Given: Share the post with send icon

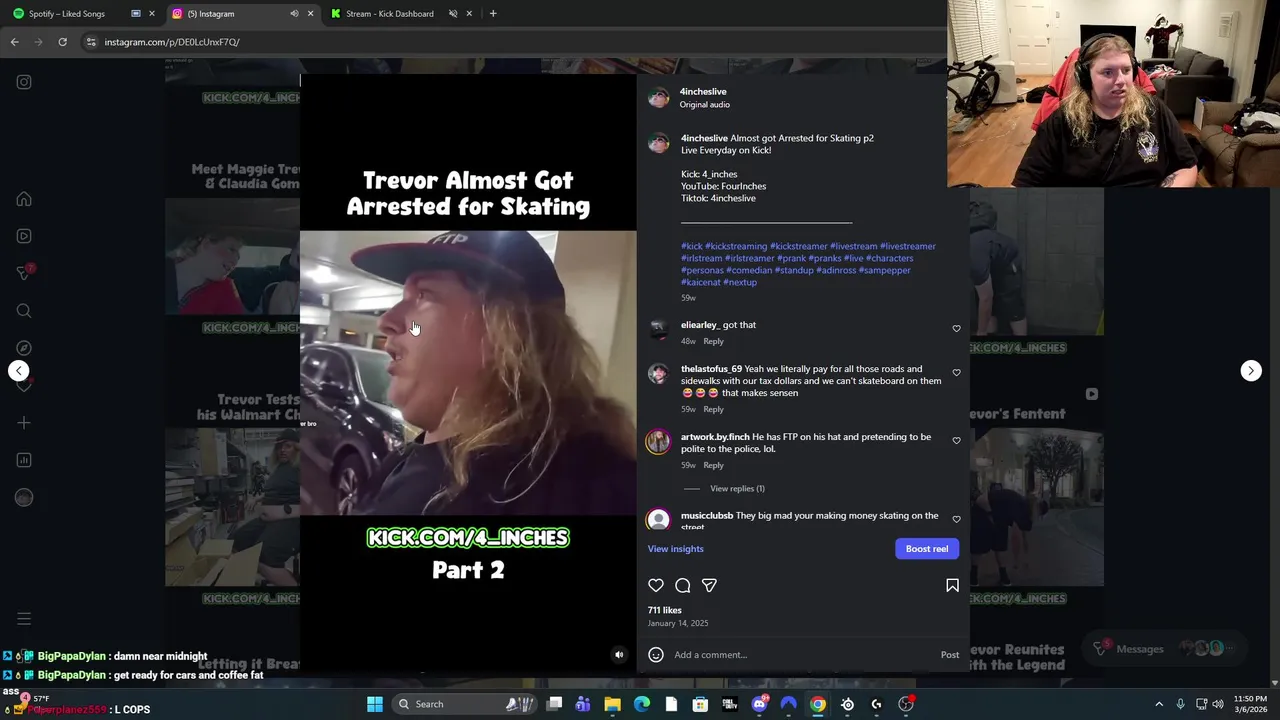Looking at the screenshot, I should click(x=709, y=585).
